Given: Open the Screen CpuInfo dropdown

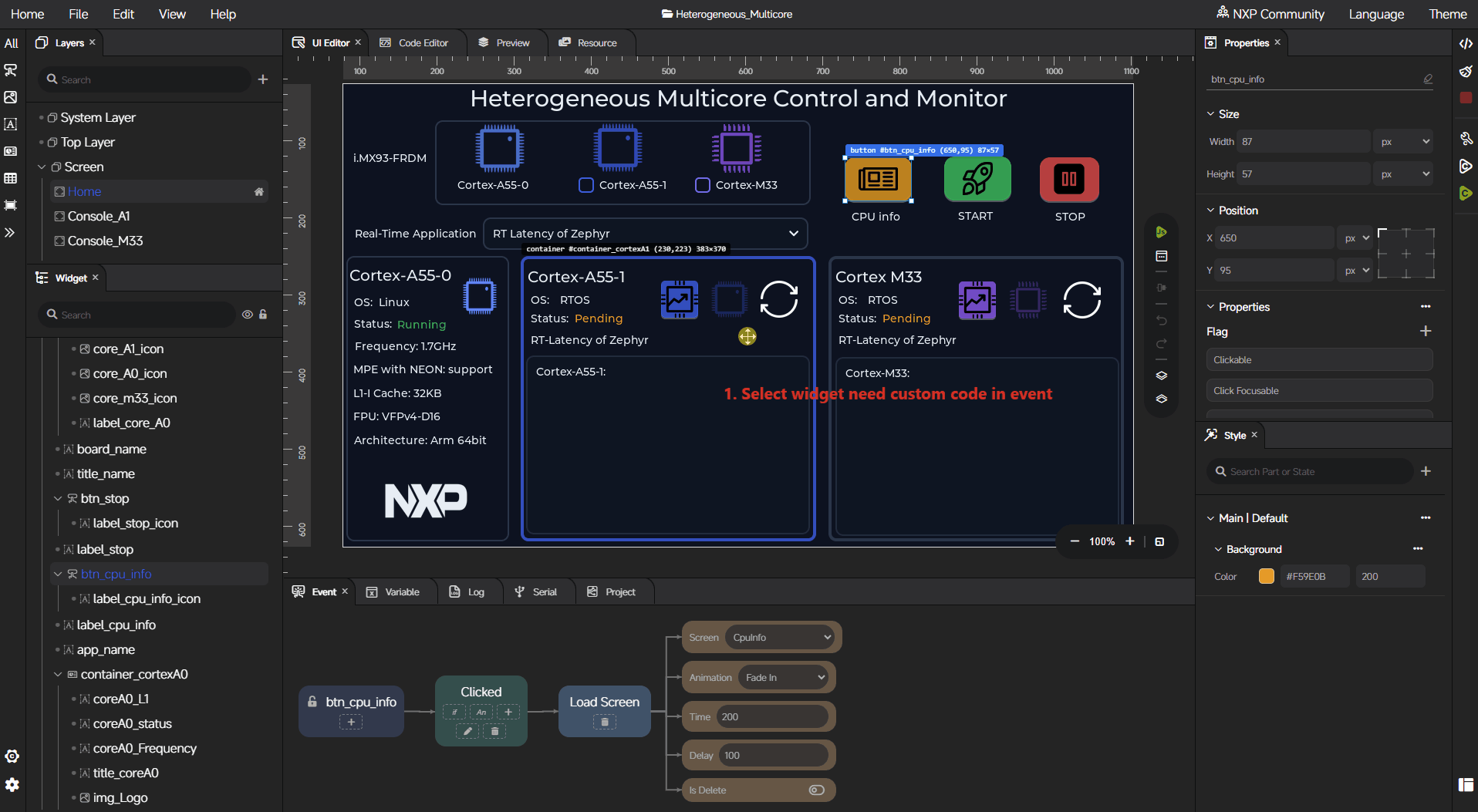Looking at the screenshot, I should pyautogui.click(x=781, y=637).
